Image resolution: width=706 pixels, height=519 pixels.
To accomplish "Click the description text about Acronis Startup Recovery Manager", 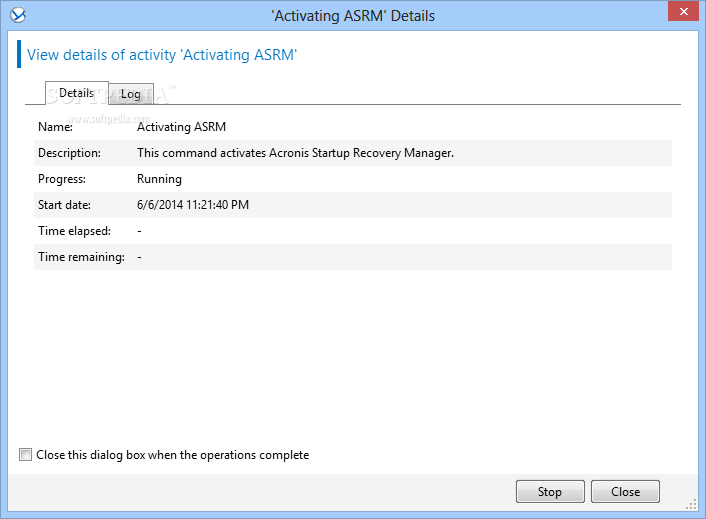I will pyautogui.click(x=295, y=153).
